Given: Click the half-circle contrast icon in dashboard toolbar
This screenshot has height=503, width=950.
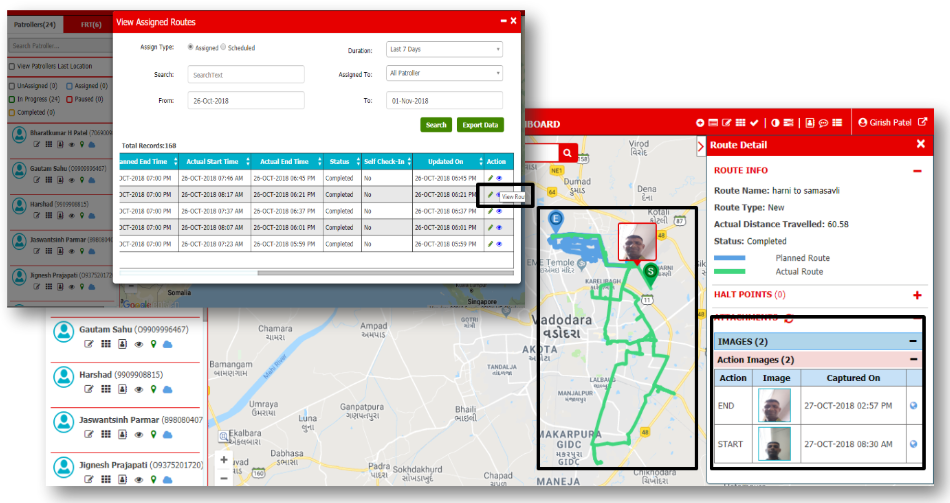Looking at the screenshot, I should [775, 123].
